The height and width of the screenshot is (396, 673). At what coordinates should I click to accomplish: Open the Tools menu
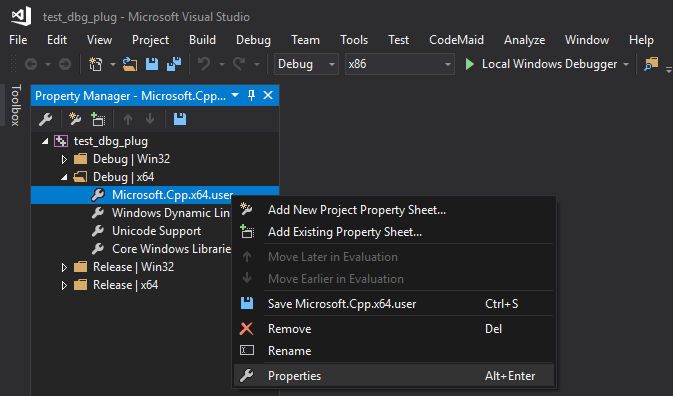coord(354,40)
